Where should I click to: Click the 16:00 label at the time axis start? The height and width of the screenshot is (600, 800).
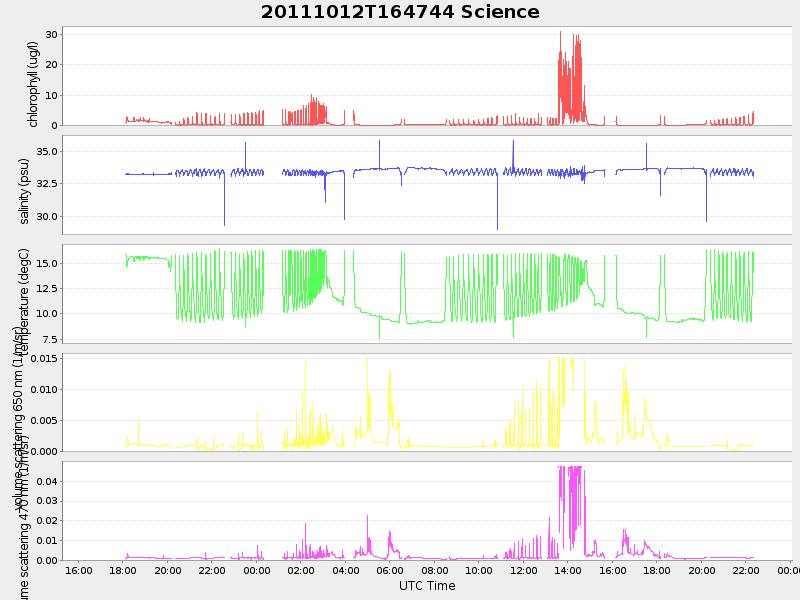coord(79,570)
